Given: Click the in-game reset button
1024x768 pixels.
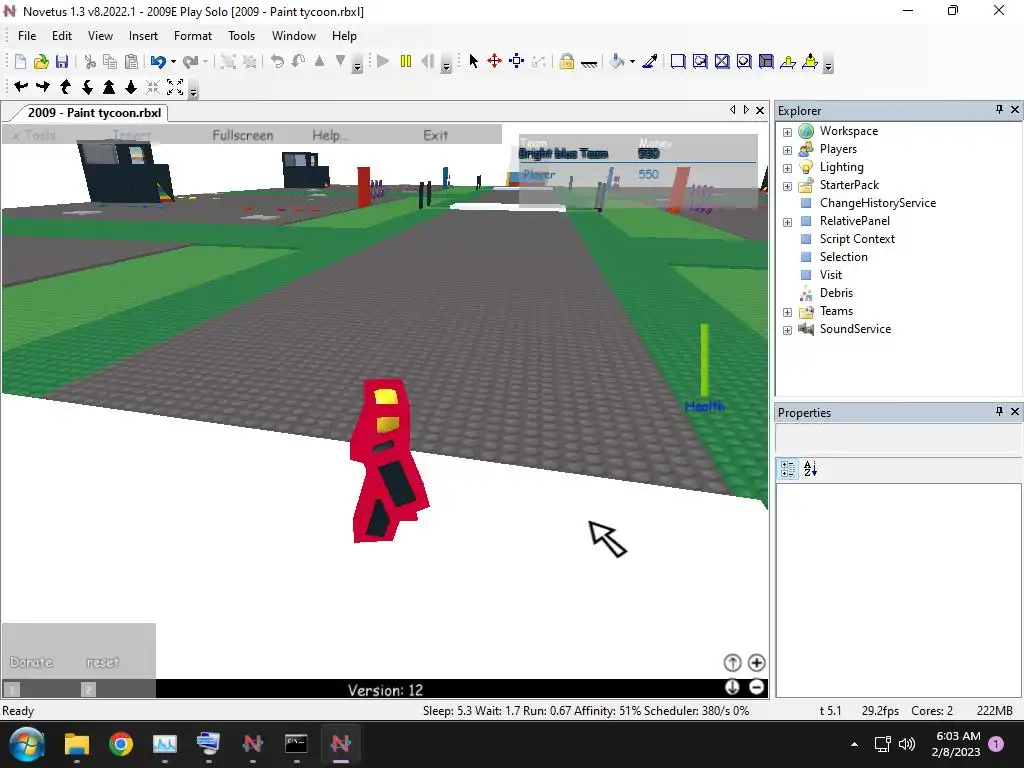Looking at the screenshot, I should click(x=103, y=662).
